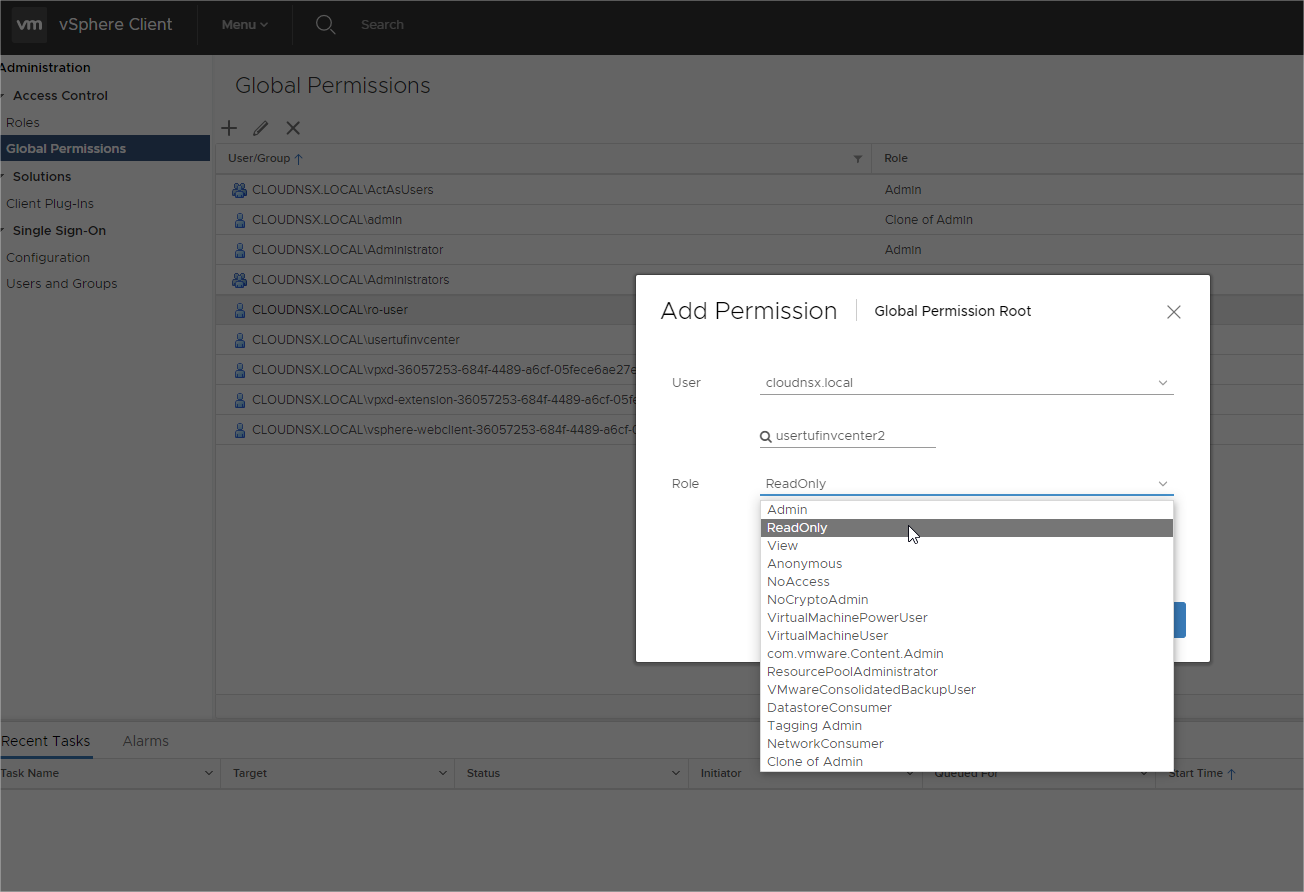The width and height of the screenshot is (1304, 892).
Task: Open Users and Groups in sidebar
Action: click(x=62, y=284)
